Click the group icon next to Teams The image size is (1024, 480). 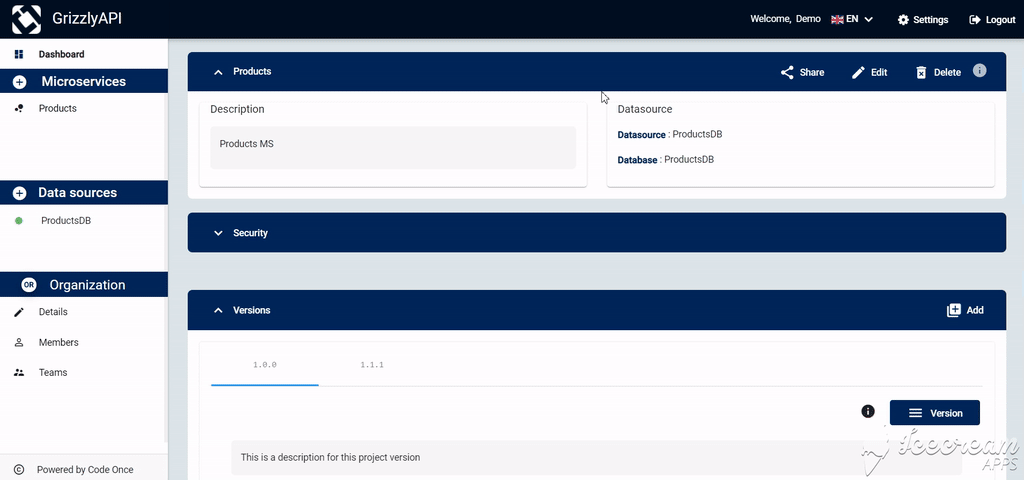(x=19, y=372)
